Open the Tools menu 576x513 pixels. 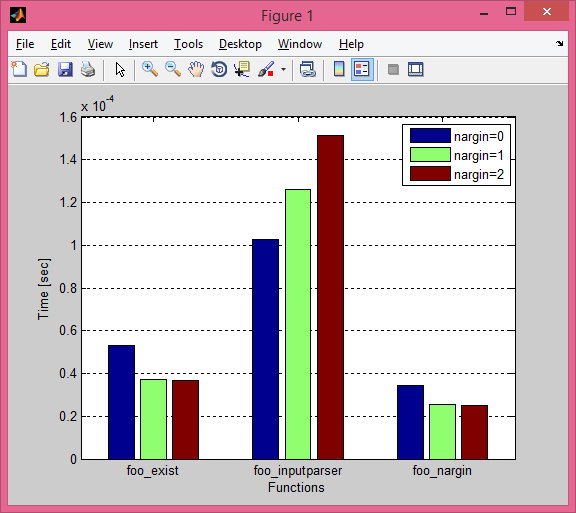(188, 44)
